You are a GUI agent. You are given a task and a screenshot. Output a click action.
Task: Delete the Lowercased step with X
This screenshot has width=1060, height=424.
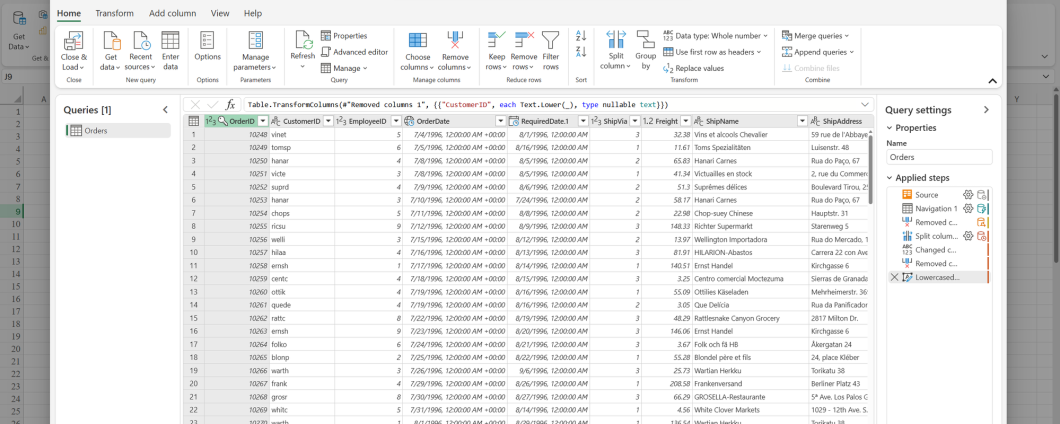894,277
